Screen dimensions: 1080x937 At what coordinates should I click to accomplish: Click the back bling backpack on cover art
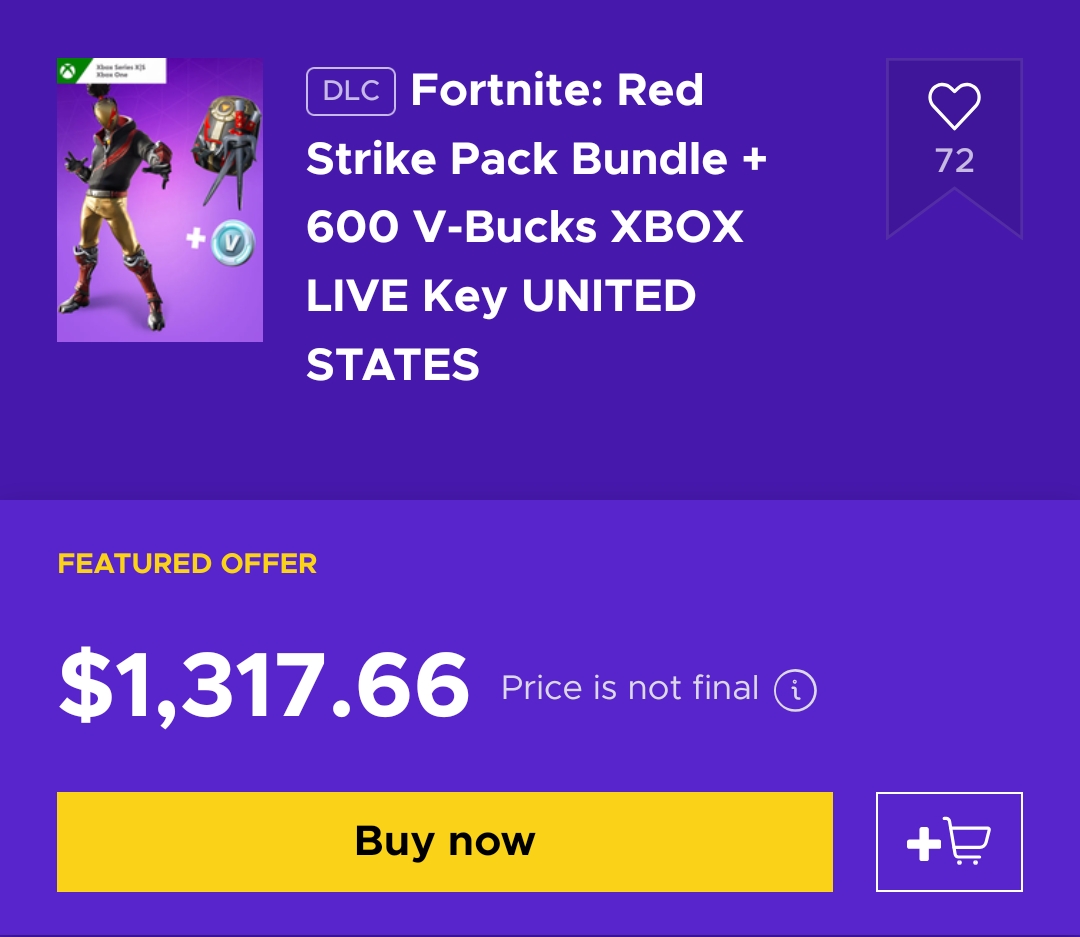pos(226,149)
